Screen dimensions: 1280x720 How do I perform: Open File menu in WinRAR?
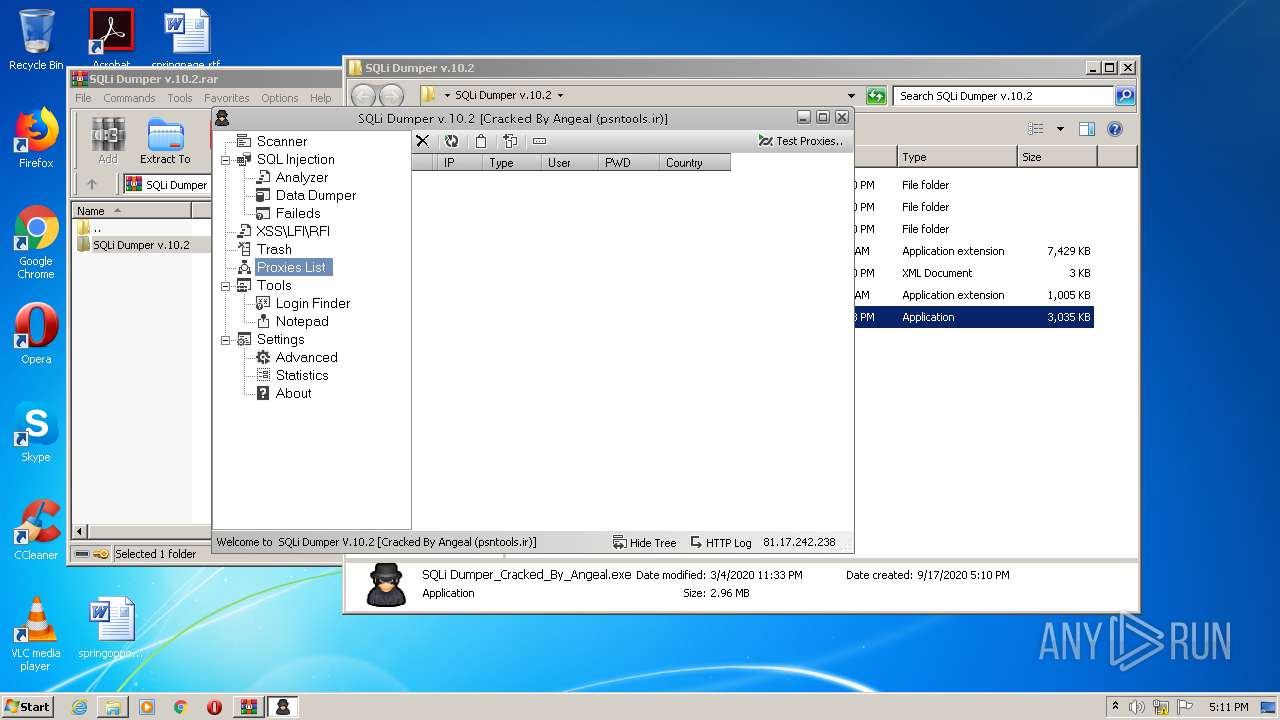[83, 98]
